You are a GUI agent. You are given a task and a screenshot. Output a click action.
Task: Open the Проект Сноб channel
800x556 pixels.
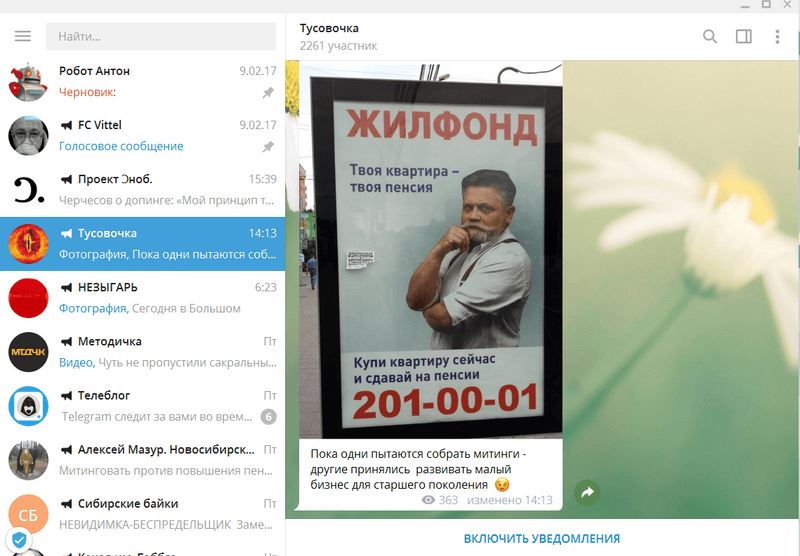coord(142,190)
